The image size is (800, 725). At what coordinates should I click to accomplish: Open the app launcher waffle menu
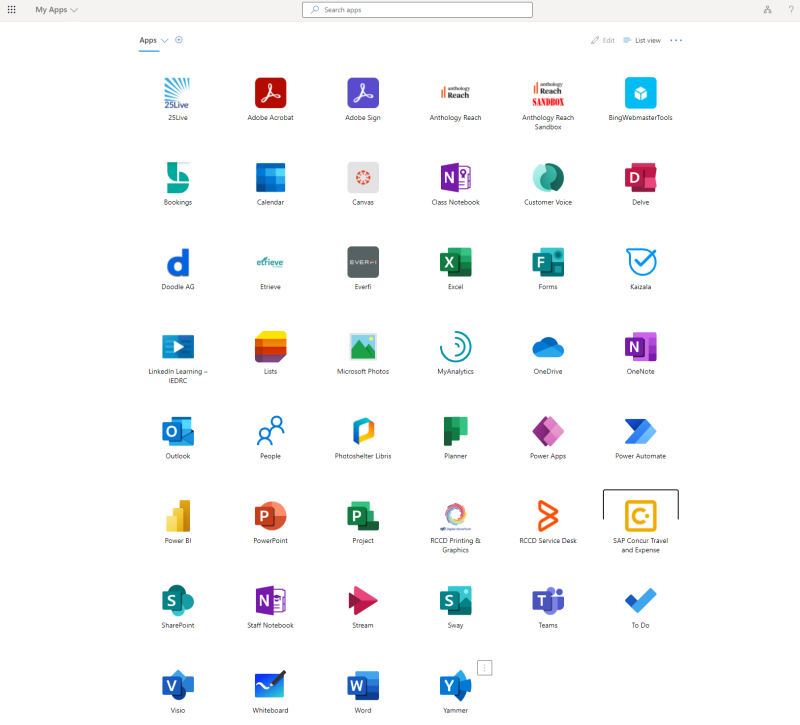[11, 10]
